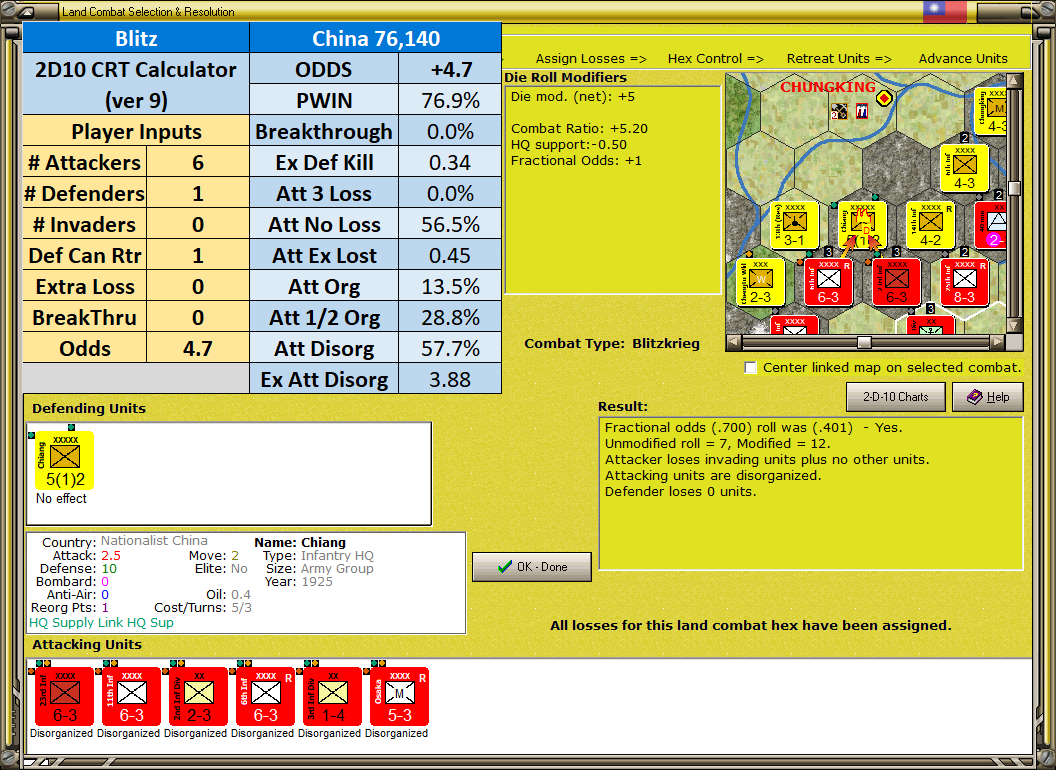This screenshot has height=770, width=1056.
Task: Open the Help button
Action: coord(988,397)
